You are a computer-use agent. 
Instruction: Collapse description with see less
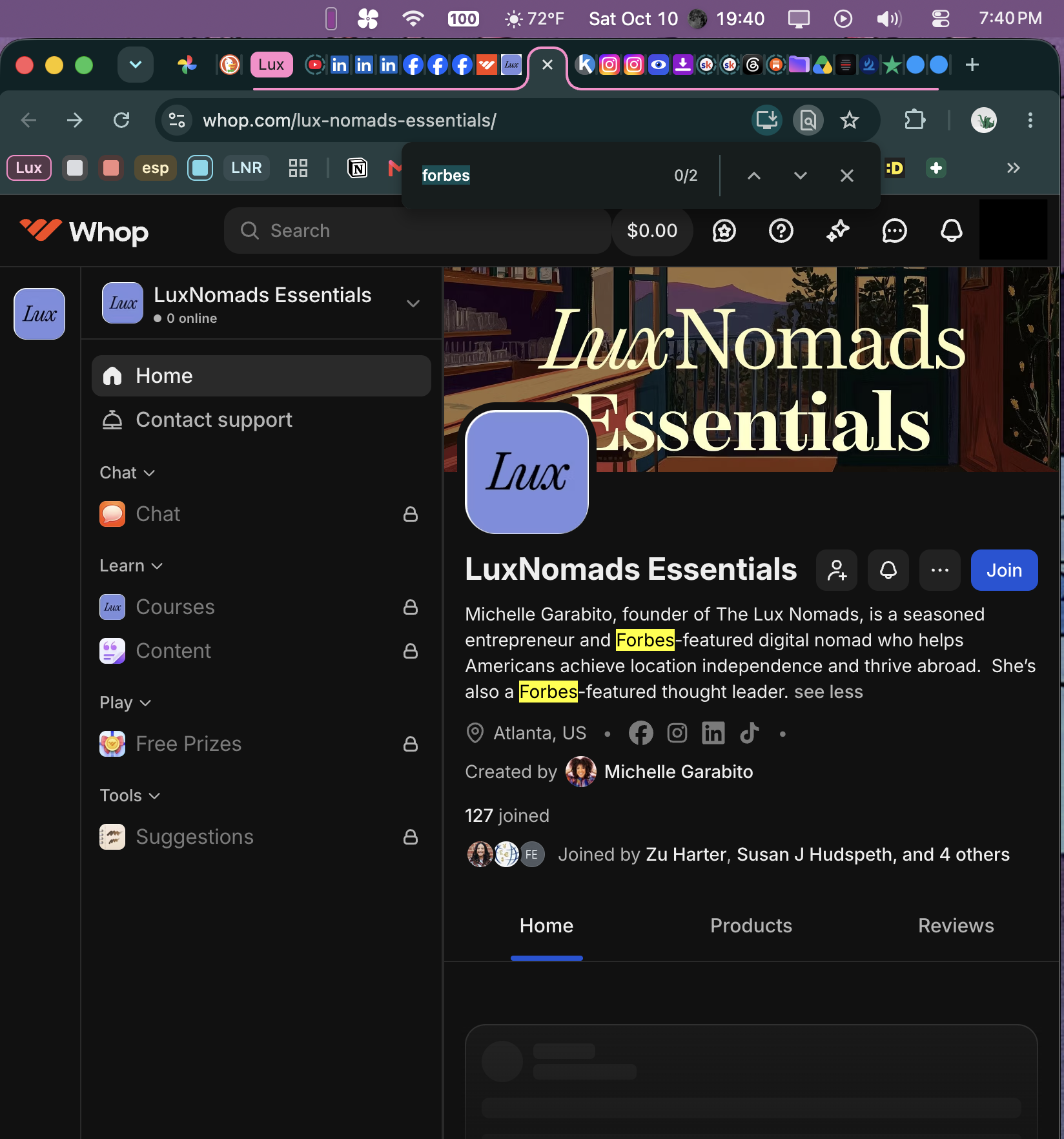click(828, 692)
